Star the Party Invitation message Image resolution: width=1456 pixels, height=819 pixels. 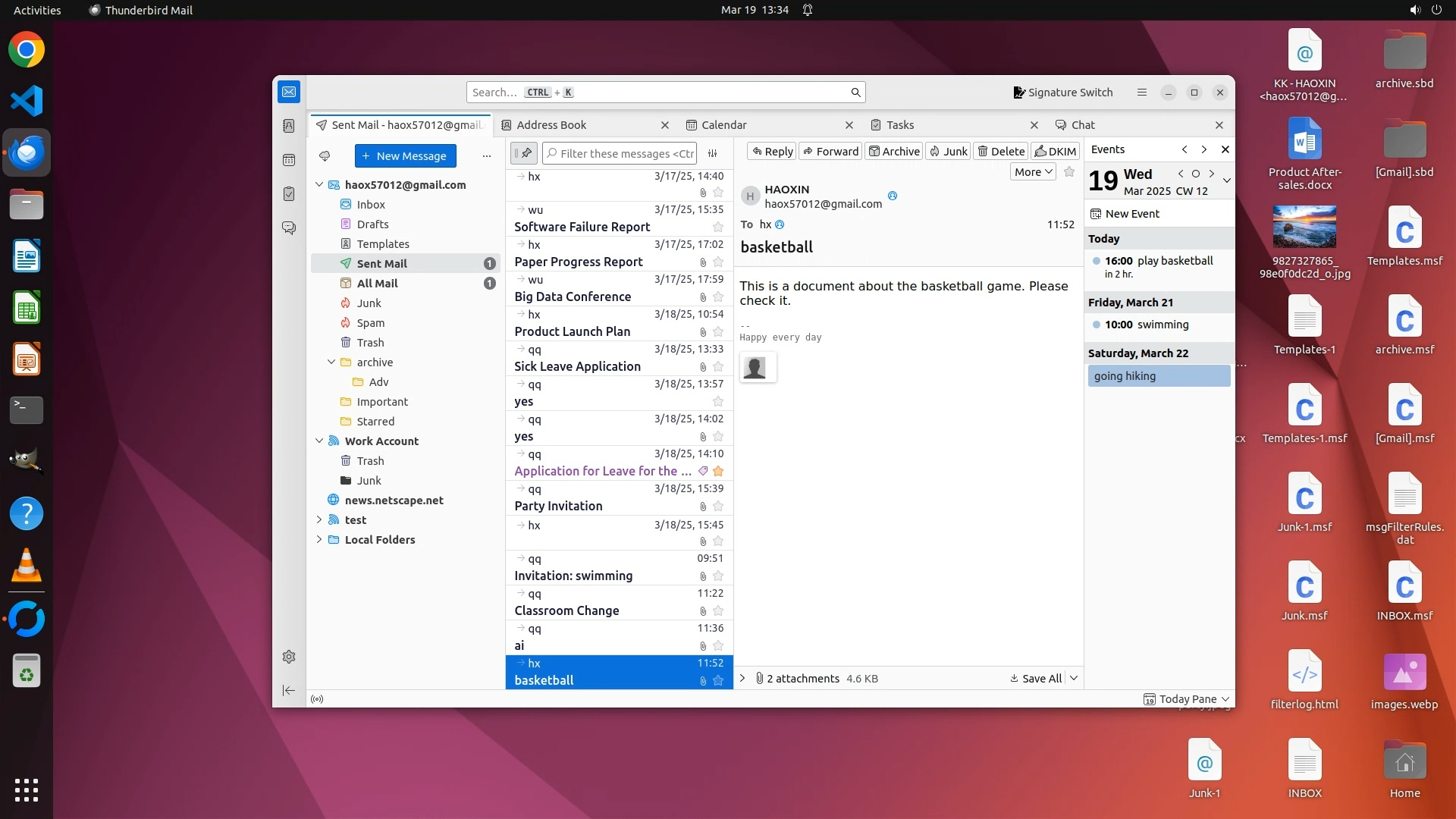coord(718,507)
